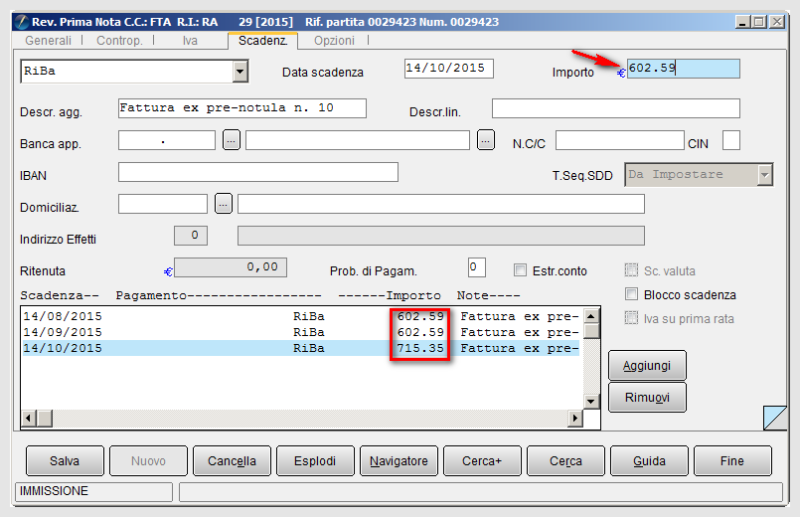Image resolution: width=800 pixels, height=517 pixels.
Task: Focus the Banca app. code field
Action: click(167, 140)
